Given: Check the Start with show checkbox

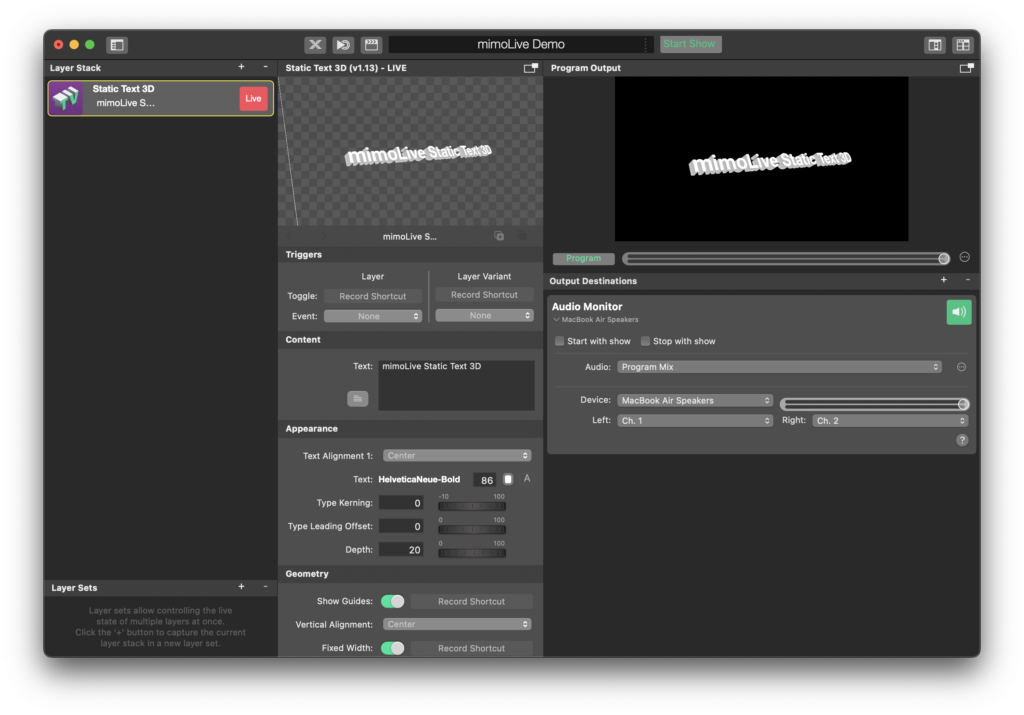Looking at the screenshot, I should pyautogui.click(x=559, y=340).
